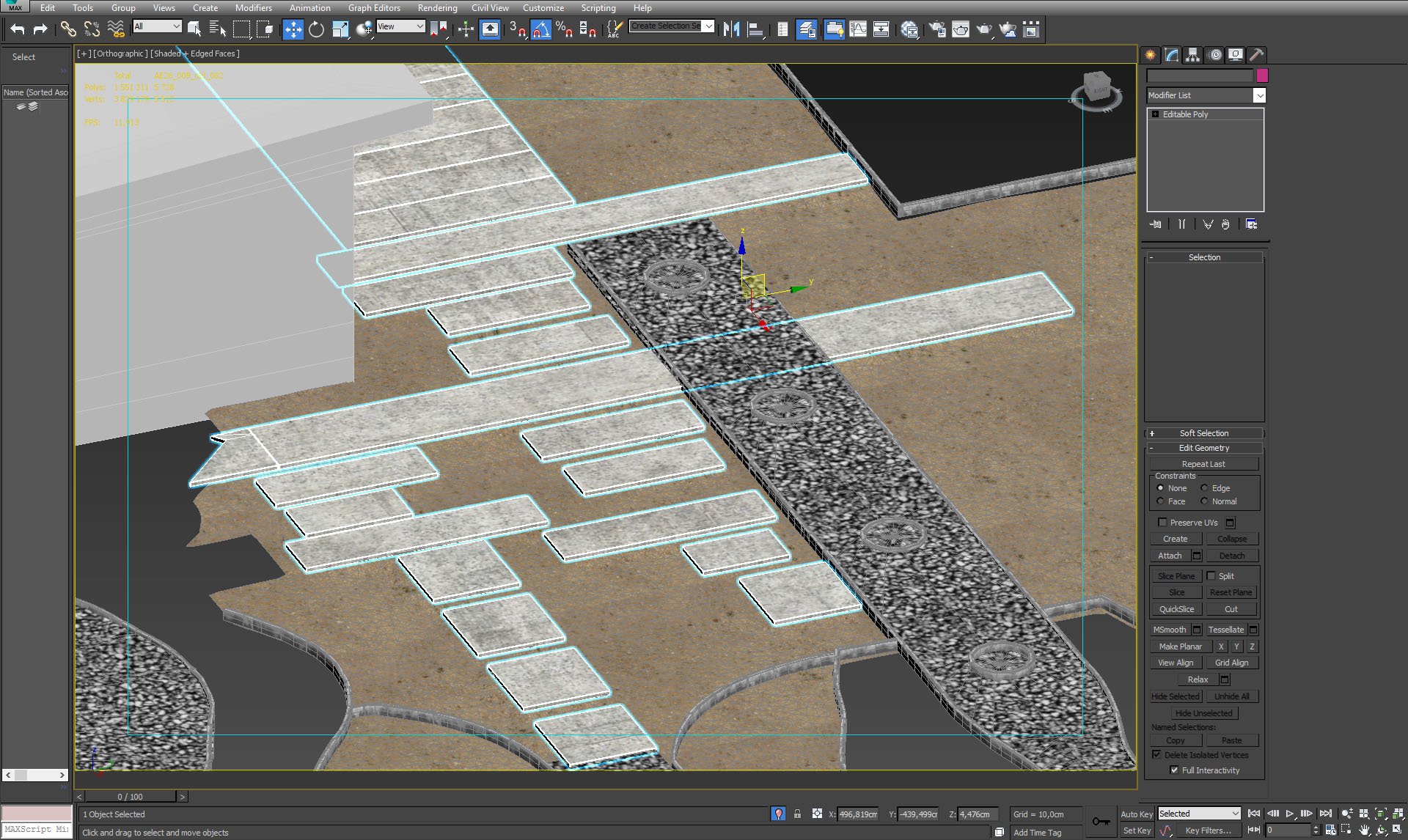The width and height of the screenshot is (1408, 840).
Task: Click the Undo arrow icon
Action: (x=18, y=29)
